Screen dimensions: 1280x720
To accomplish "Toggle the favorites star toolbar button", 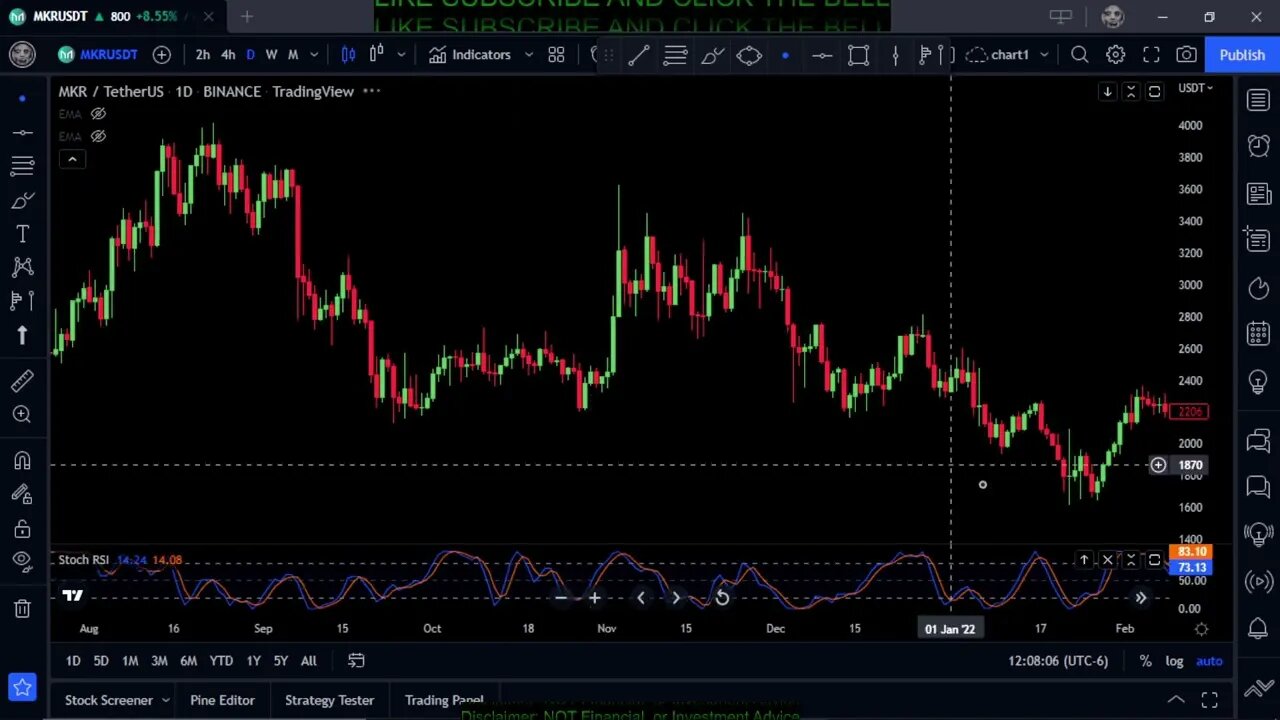I will (x=22, y=687).
